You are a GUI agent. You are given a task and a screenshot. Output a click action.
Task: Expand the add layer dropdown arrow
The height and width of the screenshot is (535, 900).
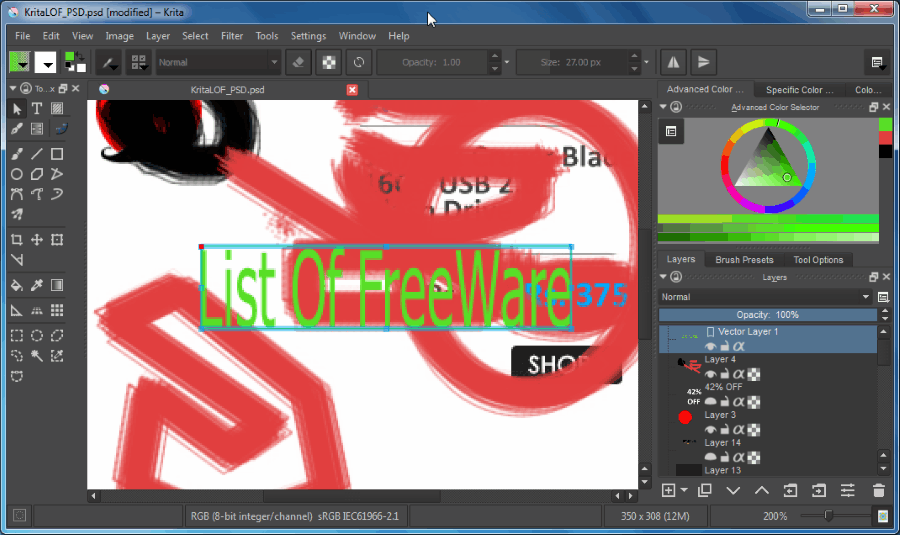(684, 490)
